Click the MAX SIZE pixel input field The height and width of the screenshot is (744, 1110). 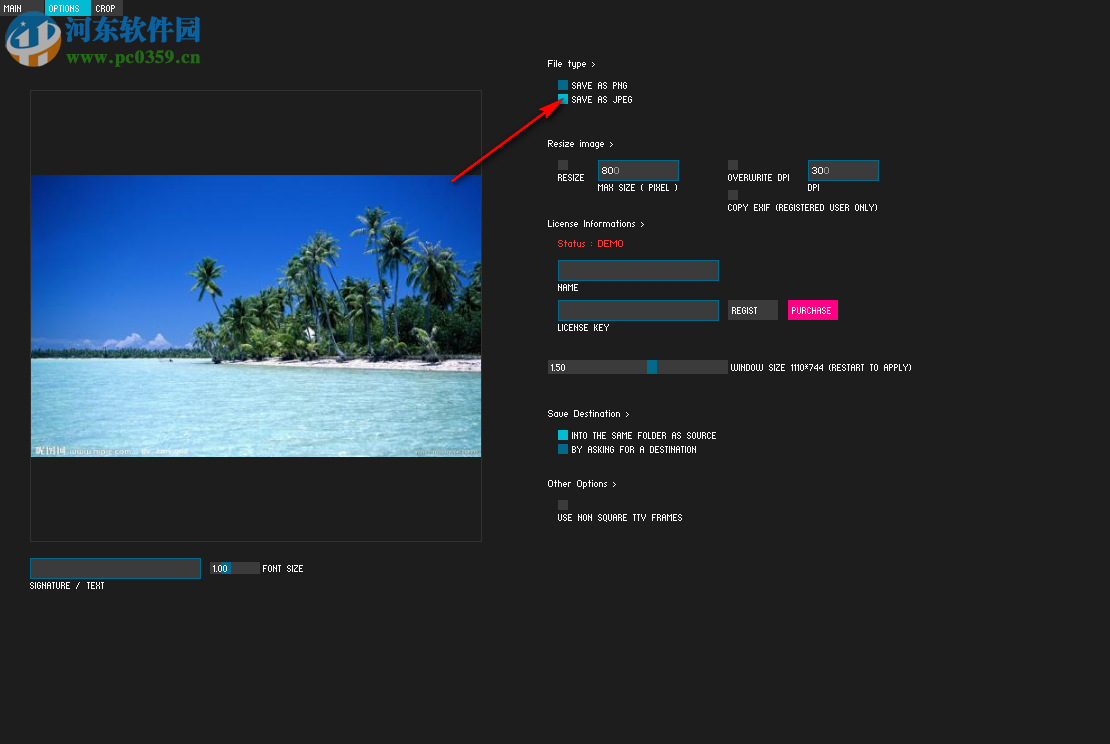click(638, 171)
